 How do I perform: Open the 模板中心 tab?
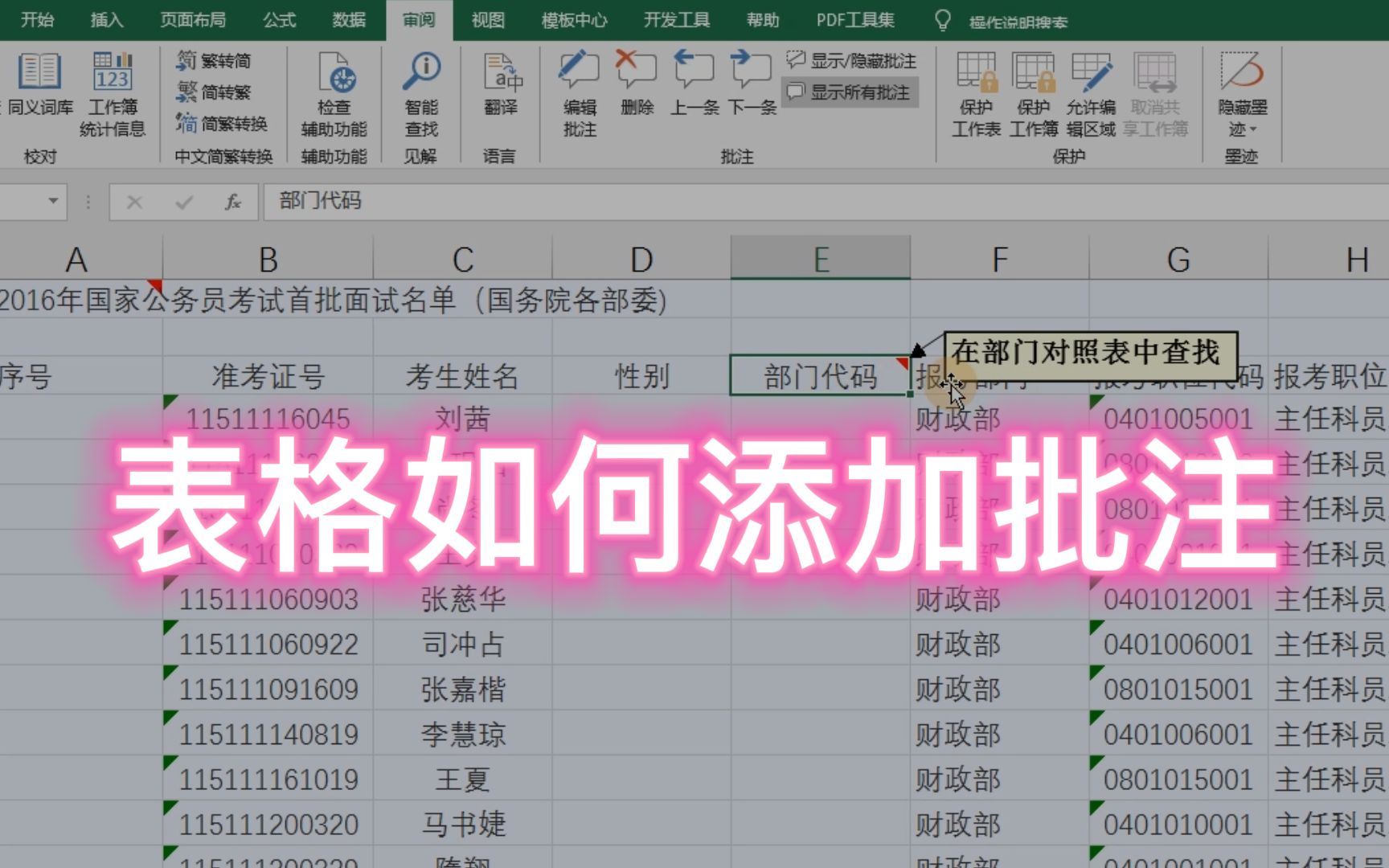[574, 20]
